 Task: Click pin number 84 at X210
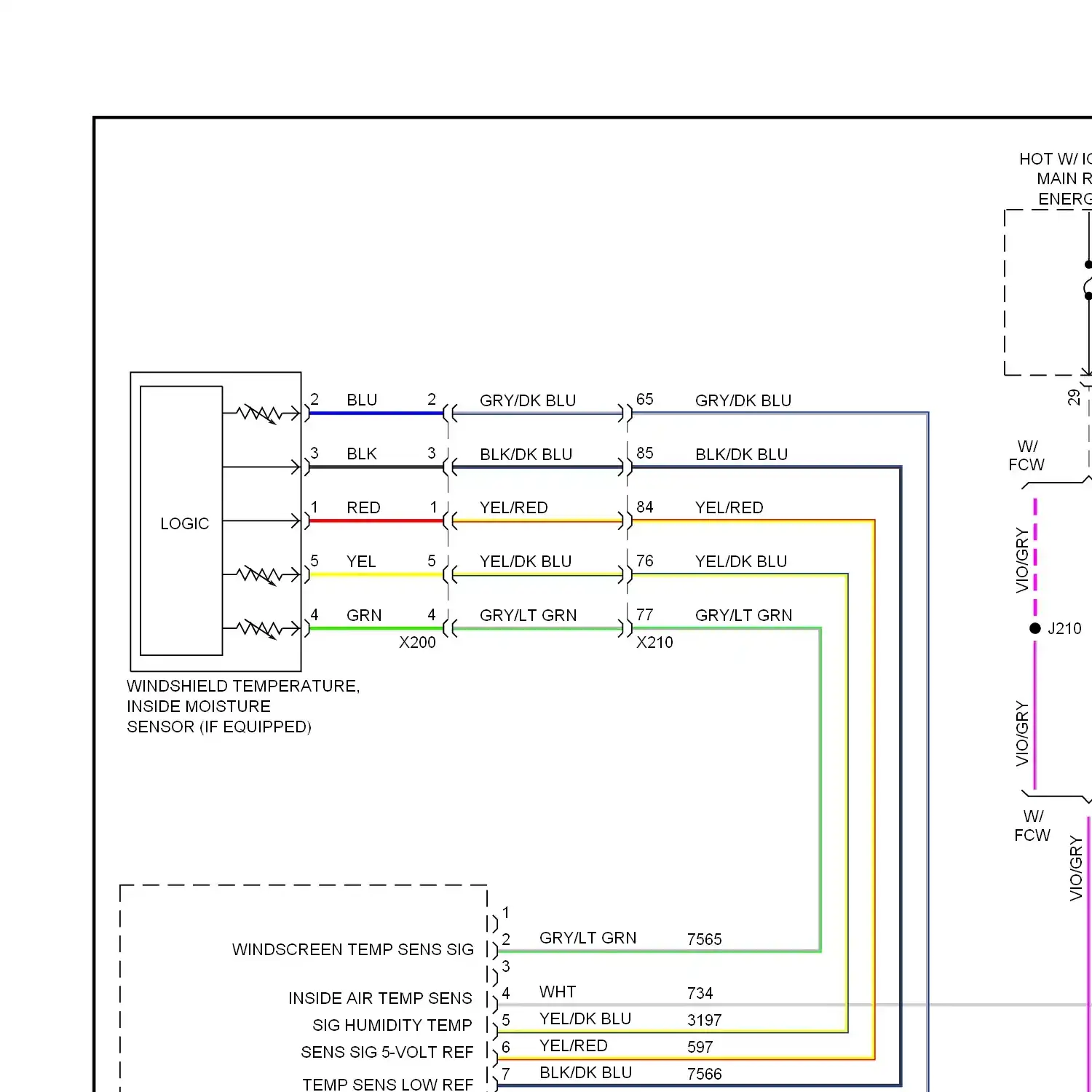point(645,507)
